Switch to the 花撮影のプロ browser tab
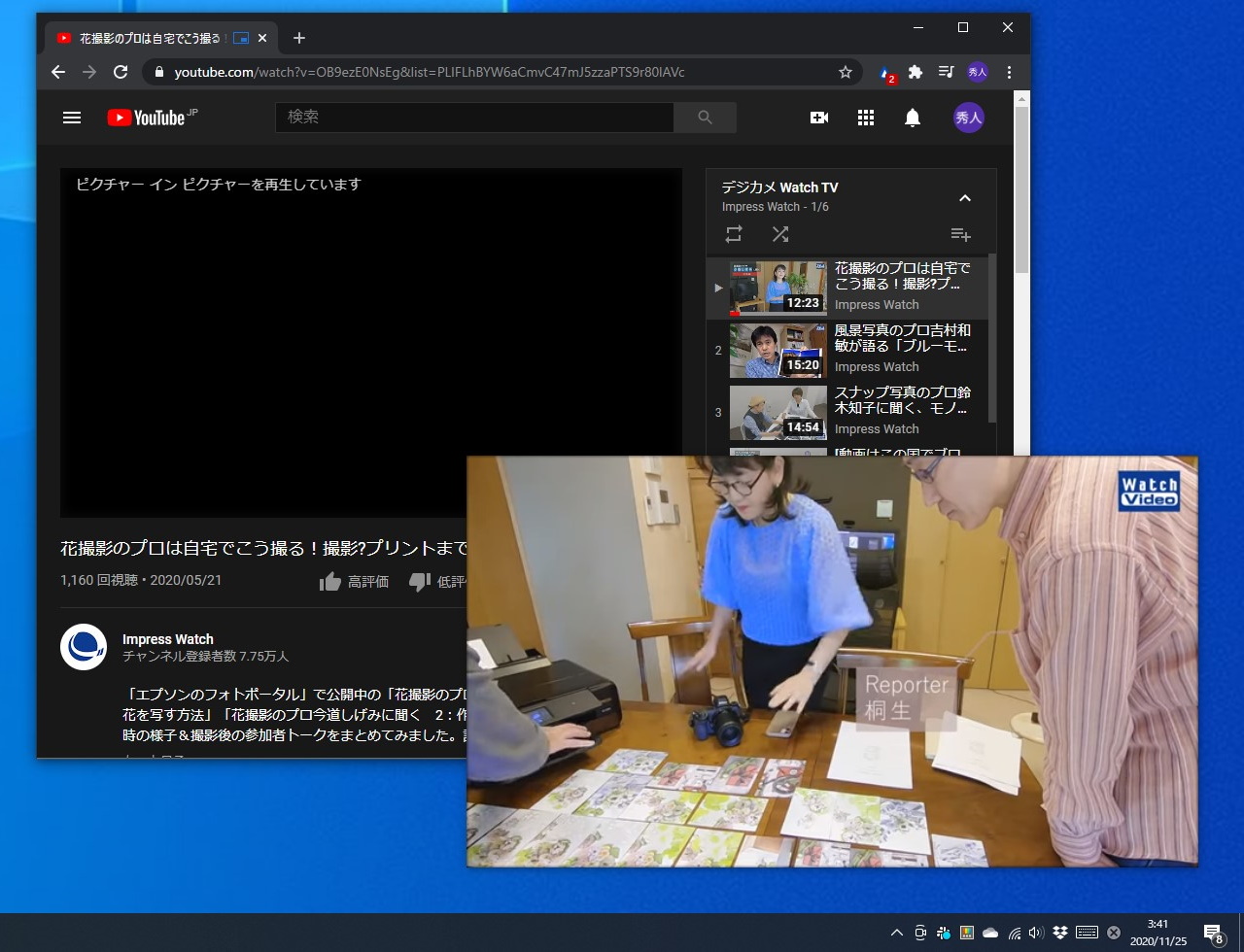Screen dimensions: 1244x952 155,37
